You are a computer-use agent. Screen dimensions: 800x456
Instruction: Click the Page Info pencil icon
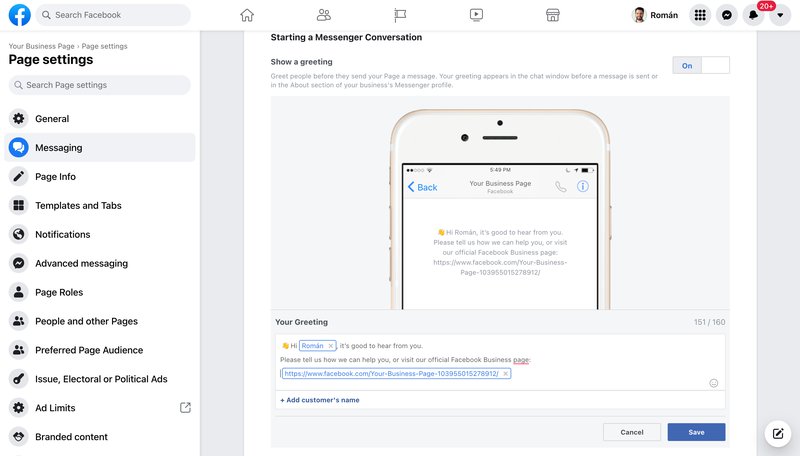(19, 176)
